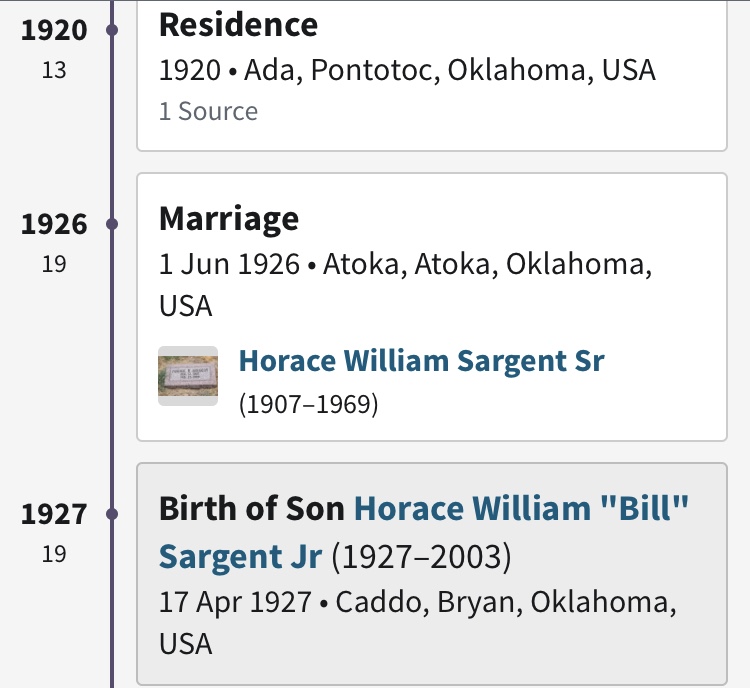This screenshot has width=750, height=688.
Task: Click the (1927–2003) lifespan text
Action: point(421,556)
